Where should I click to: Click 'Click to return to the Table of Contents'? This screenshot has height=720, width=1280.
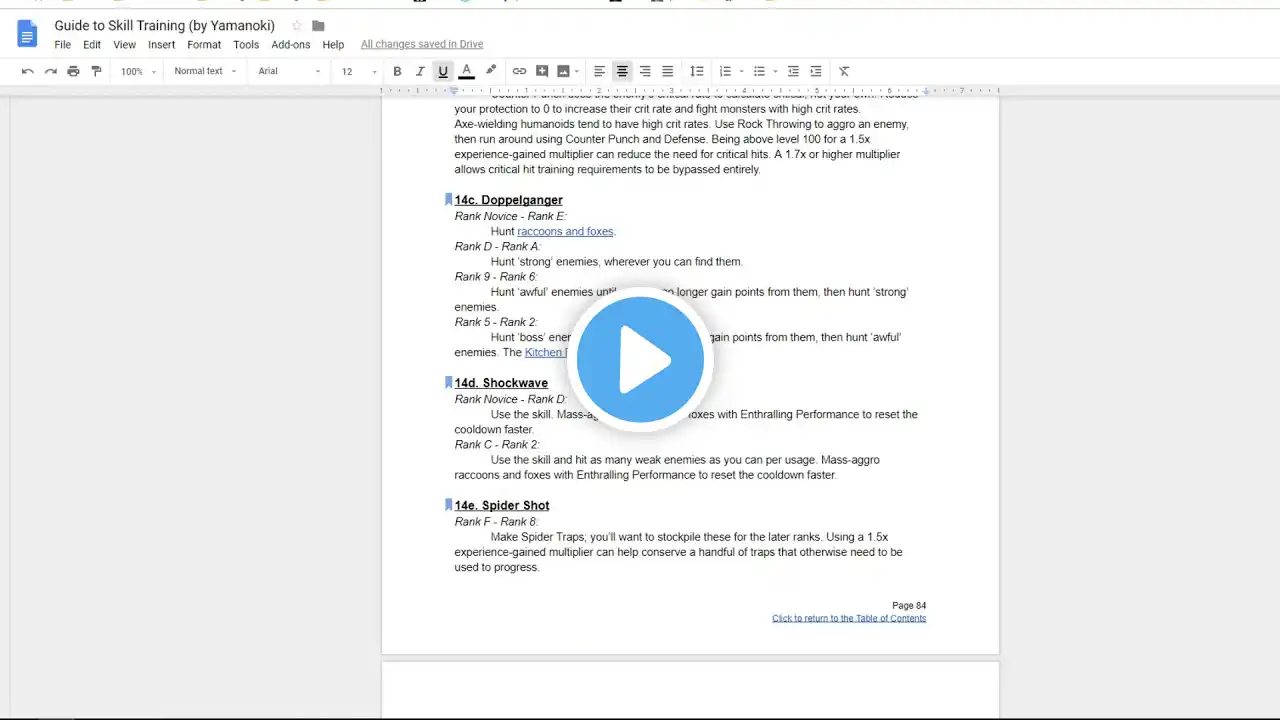click(849, 619)
